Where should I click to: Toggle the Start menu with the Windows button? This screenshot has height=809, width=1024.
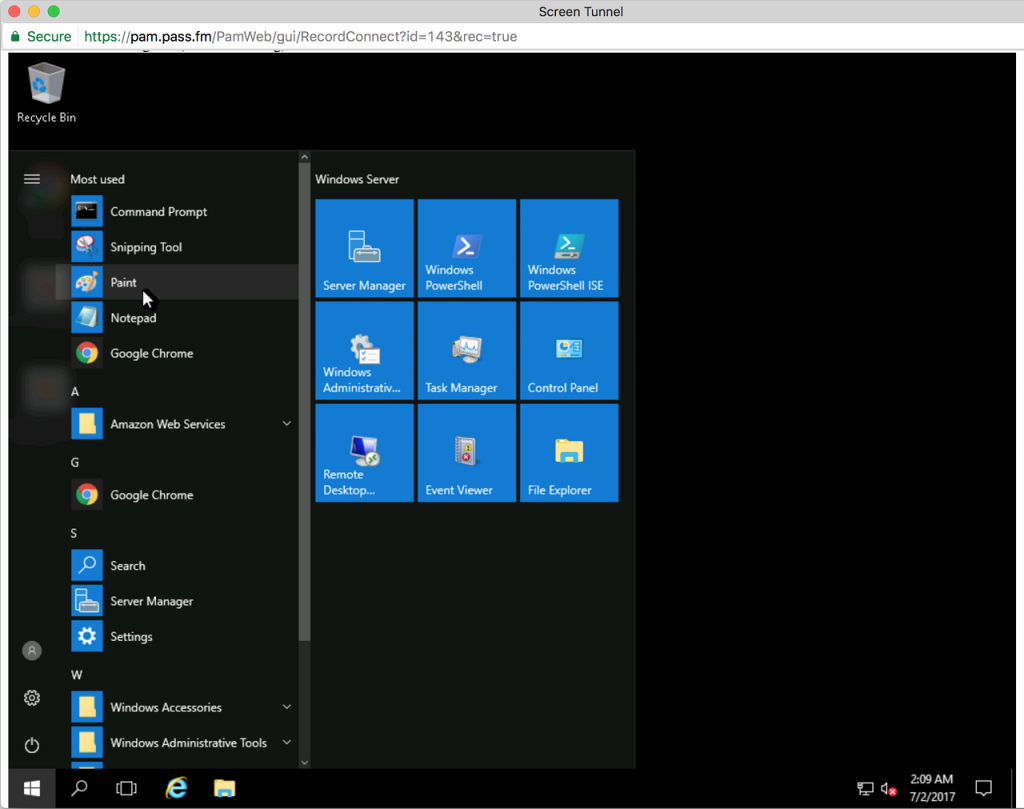pos(32,788)
